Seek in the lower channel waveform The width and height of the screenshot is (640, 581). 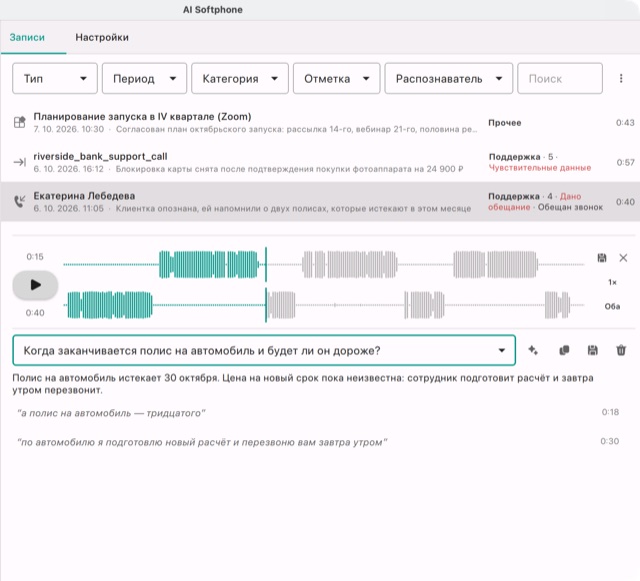[324, 305]
